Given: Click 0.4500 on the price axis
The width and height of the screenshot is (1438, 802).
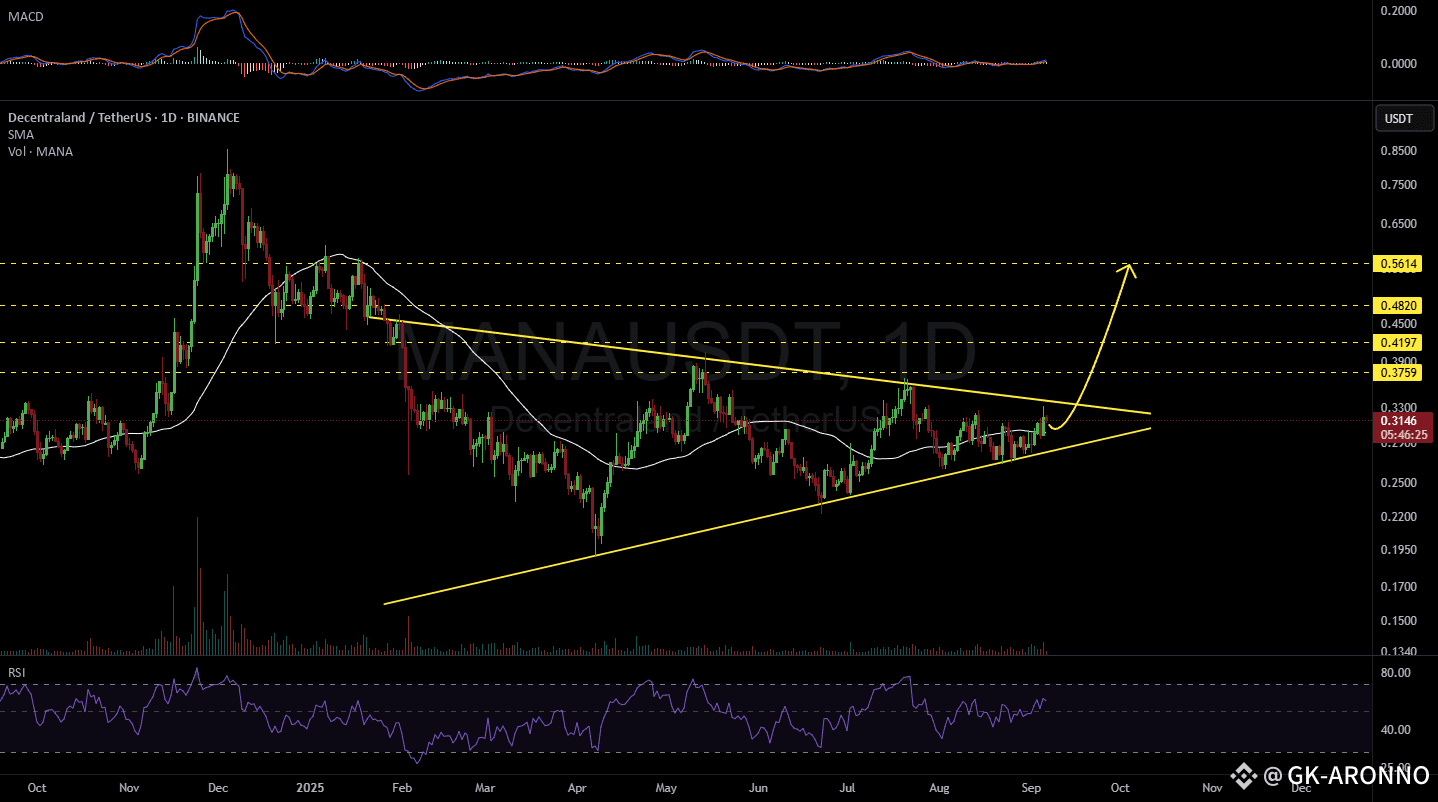Looking at the screenshot, I should 1399,324.
